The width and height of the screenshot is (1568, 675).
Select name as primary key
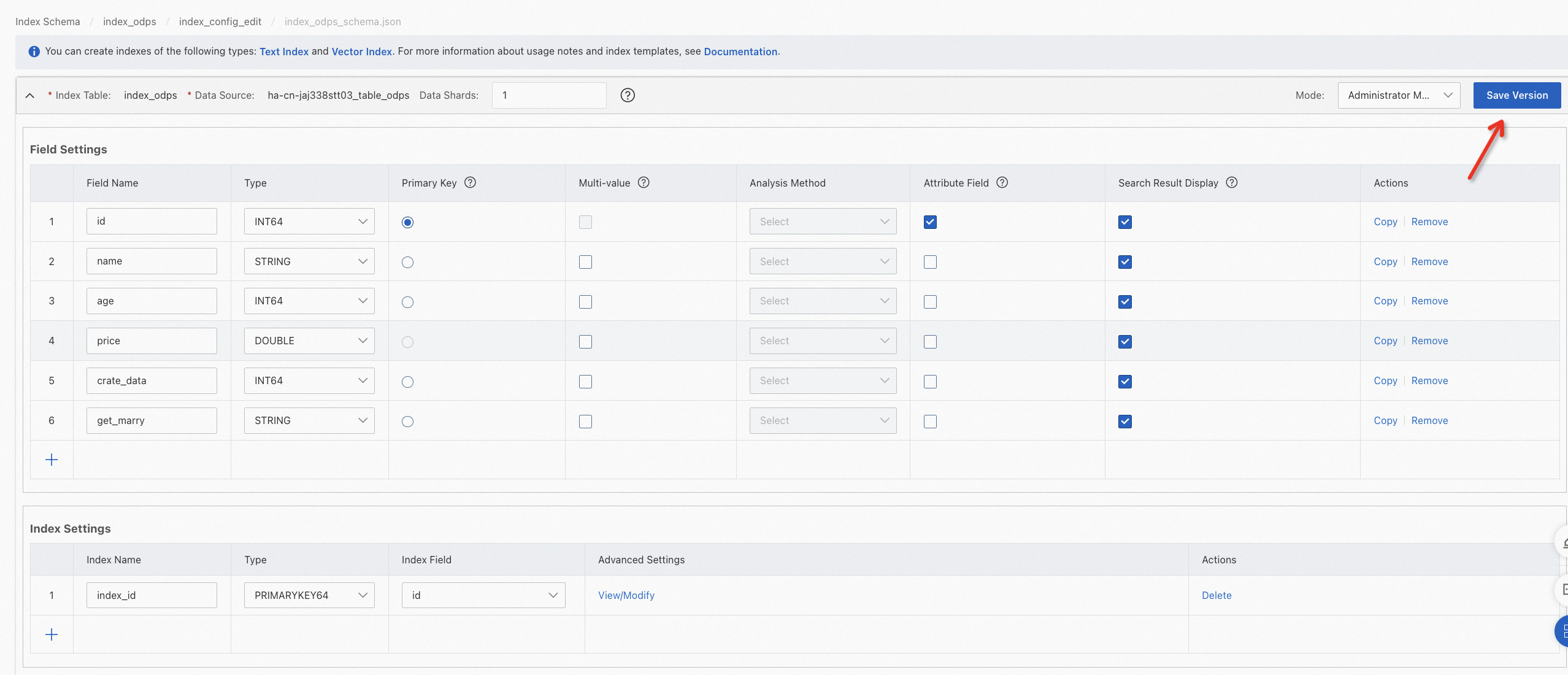tap(407, 262)
